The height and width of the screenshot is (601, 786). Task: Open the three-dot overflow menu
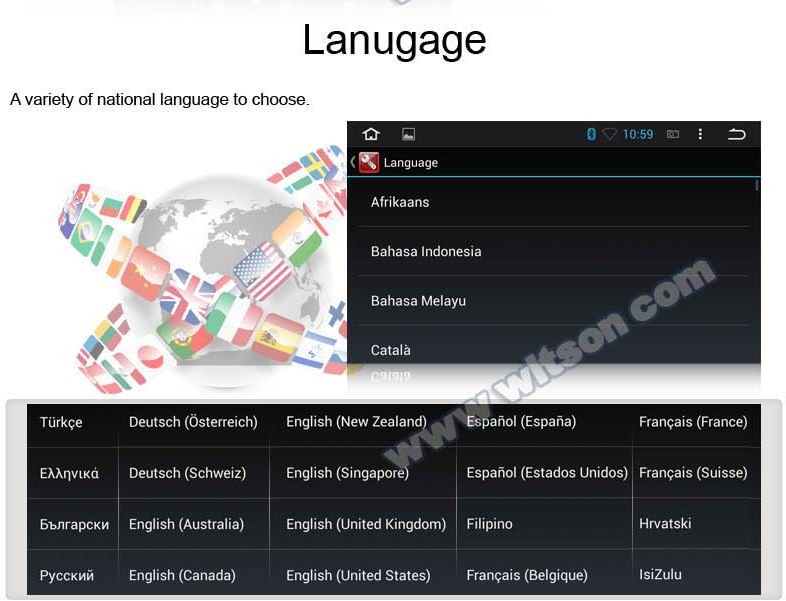[700, 134]
